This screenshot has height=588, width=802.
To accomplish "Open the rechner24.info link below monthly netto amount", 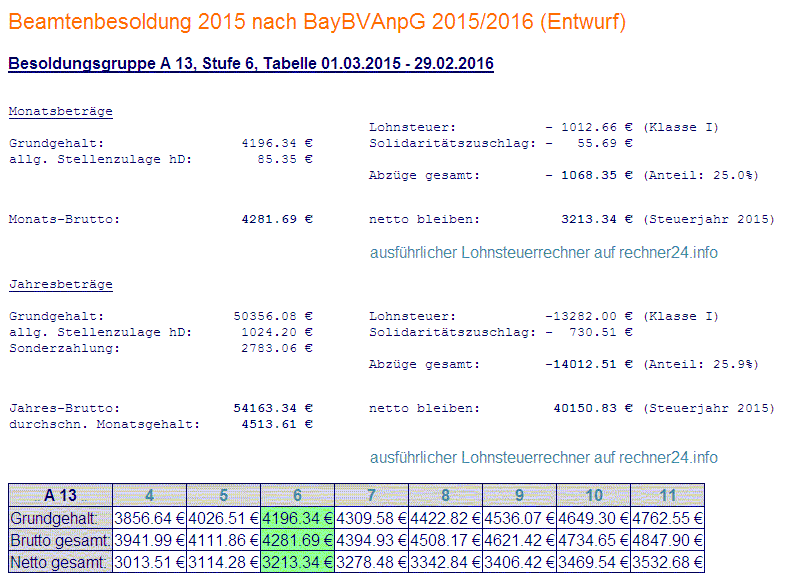I will pyautogui.click(x=544, y=253).
